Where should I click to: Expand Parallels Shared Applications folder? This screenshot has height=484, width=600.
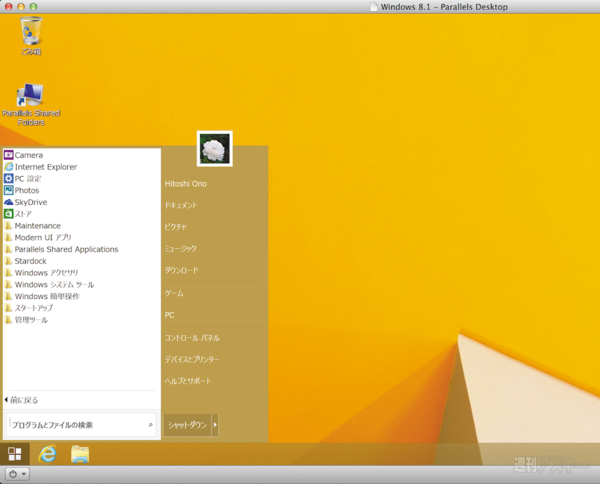(x=61, y=249)
